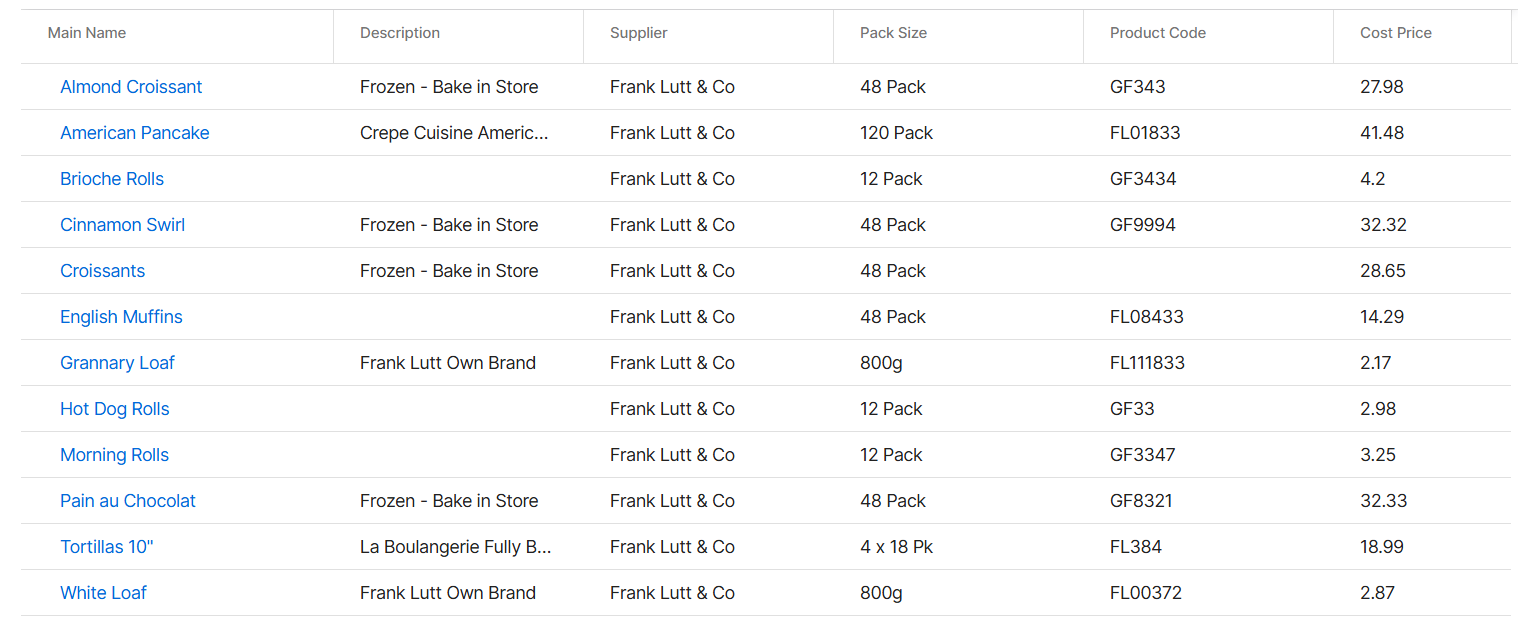Click the truncated La Boulangerie description cell
The width and height of the screenshot is (1520, 622).
tap(456, 547)
